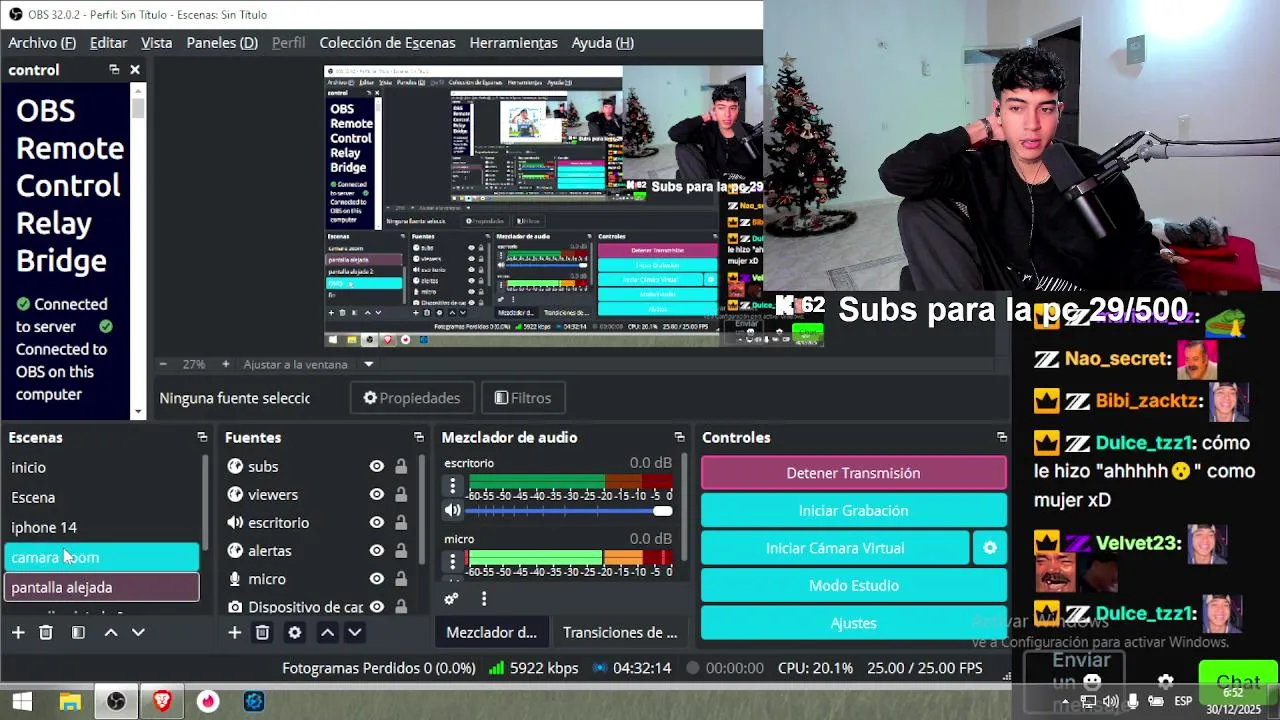This screenshot has width=1280, height=720.
Task: Open Vista menu
Action: click(157, 42)
